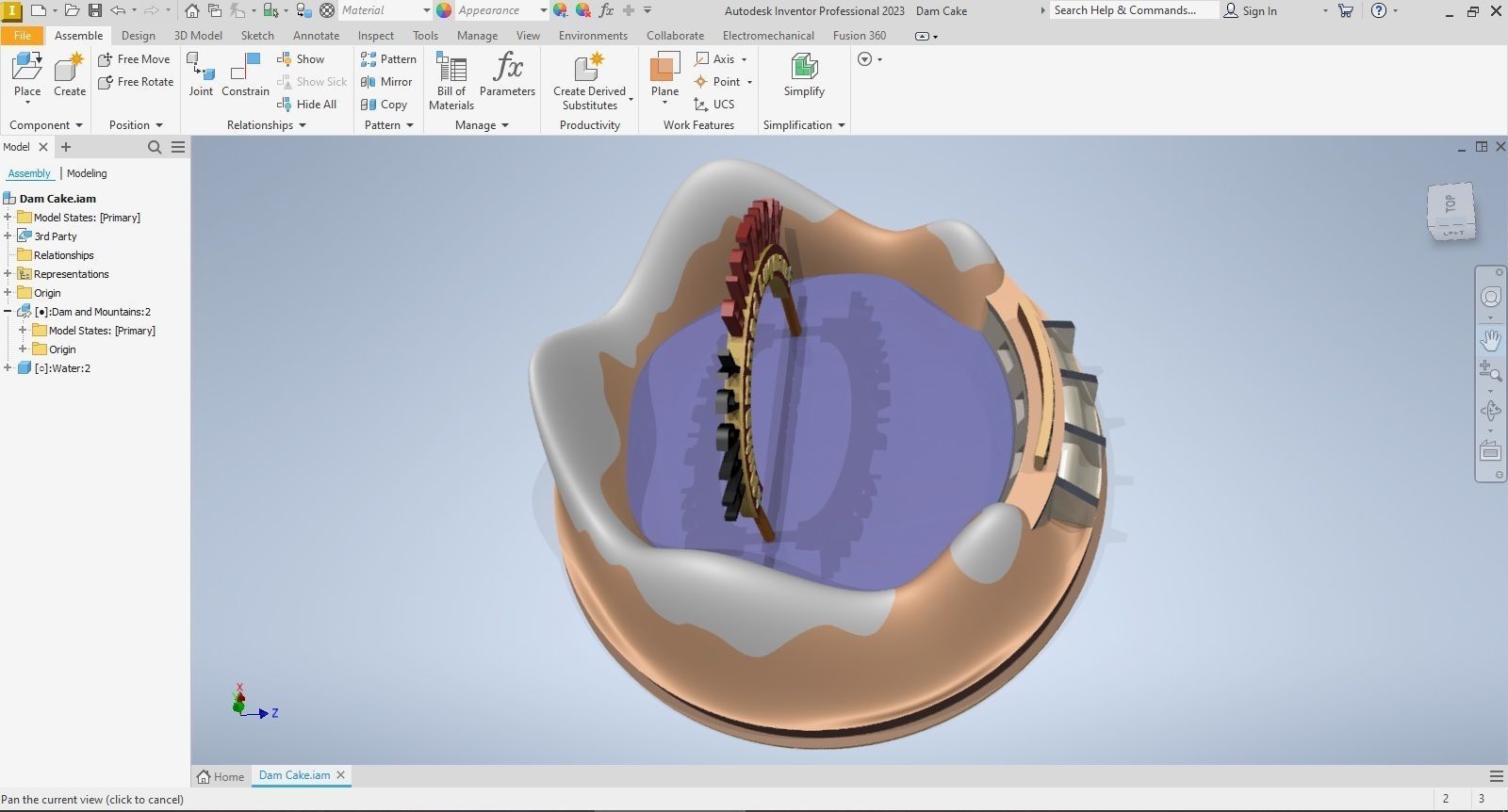Click the UCS tool
This screenshot has width=1508, height=812.
click(713, 104)
